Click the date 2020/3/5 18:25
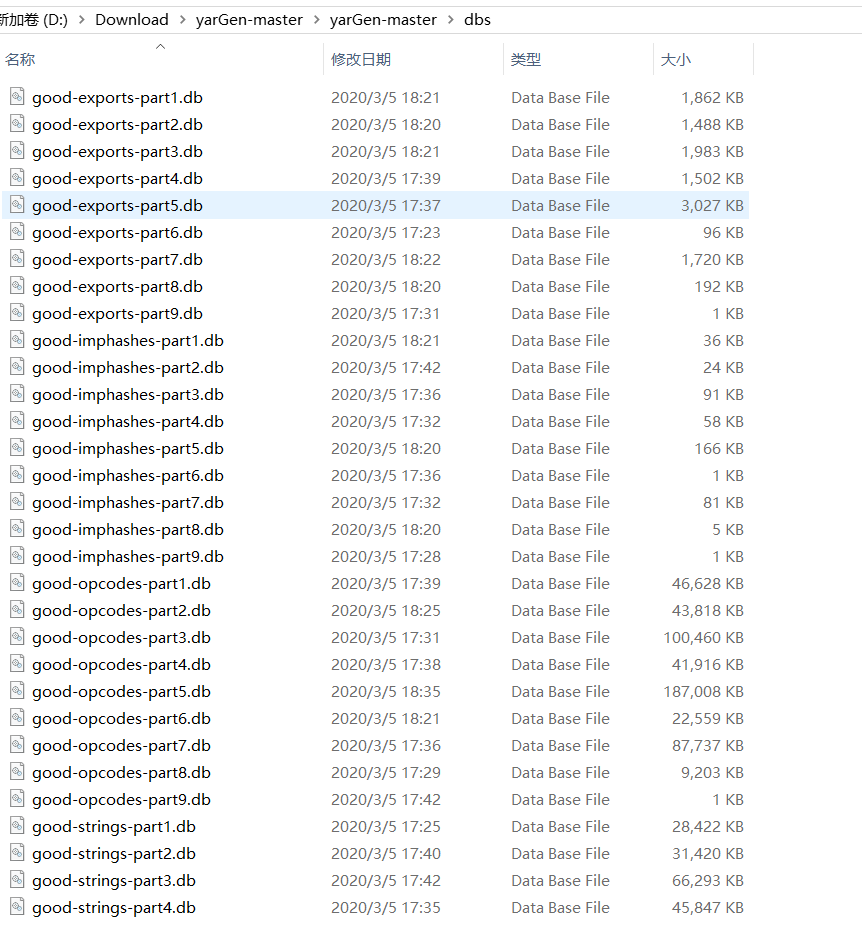 coord(386,610)
